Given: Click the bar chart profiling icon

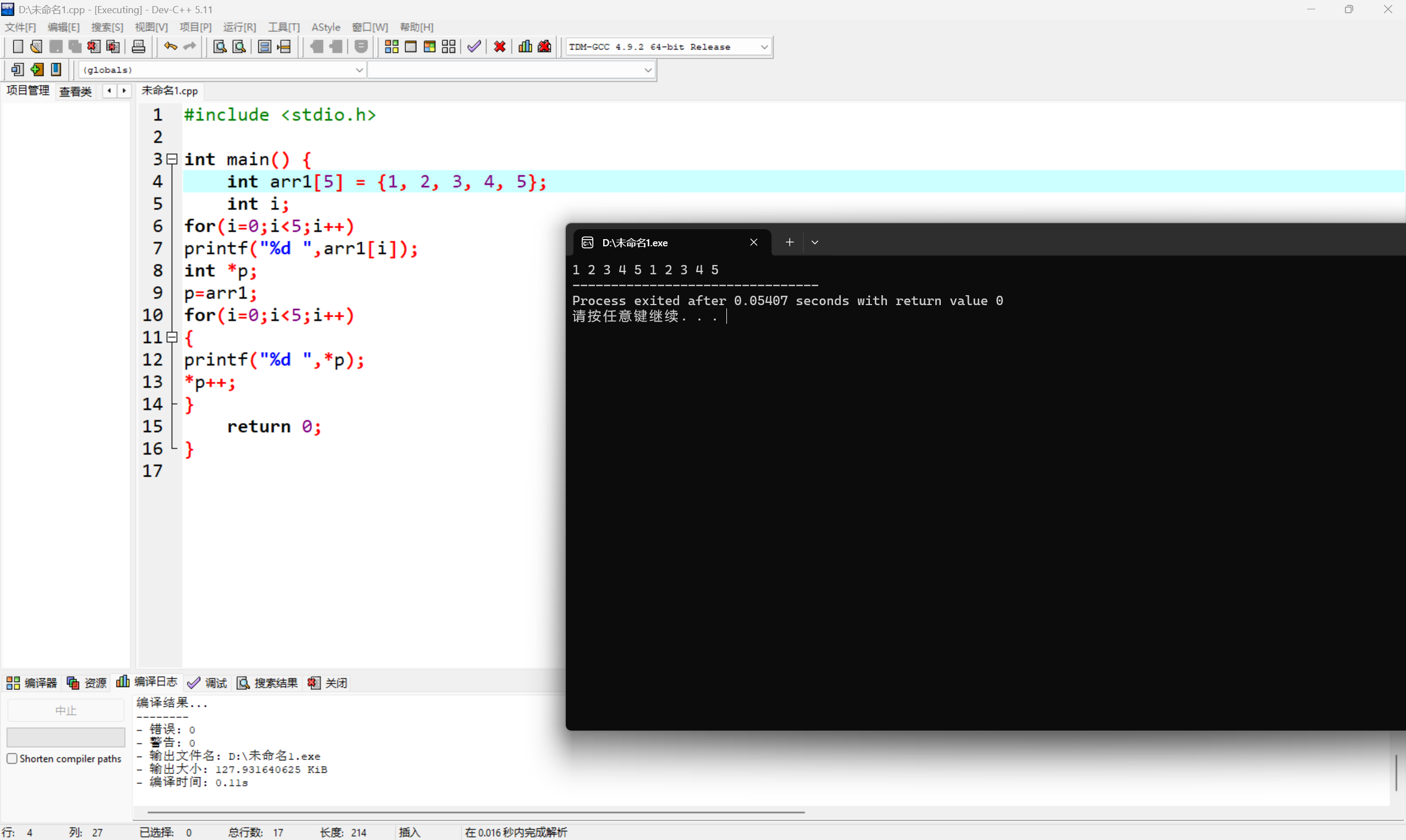Looking at the screenshot, I should pos(525,46).
